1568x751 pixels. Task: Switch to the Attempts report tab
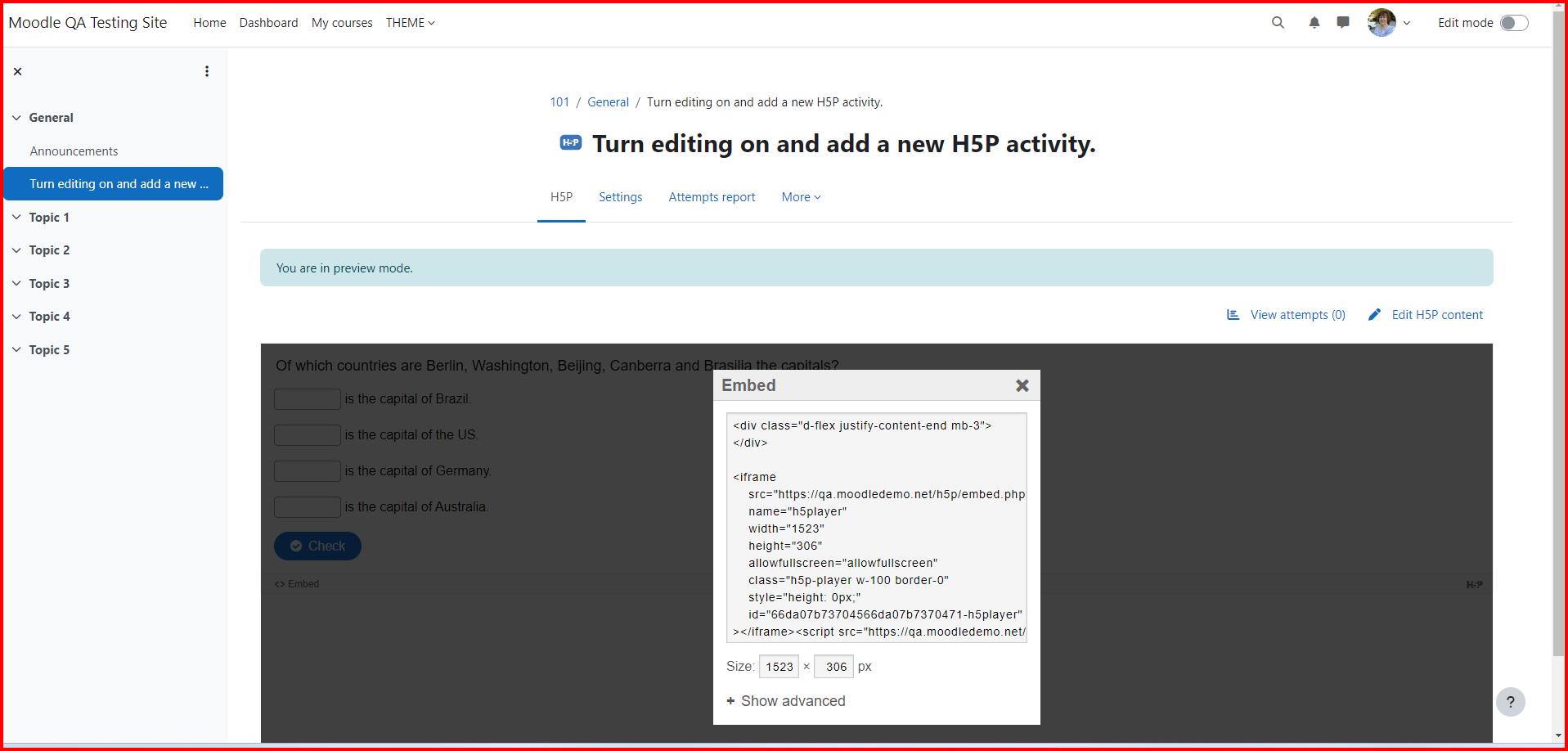712,197
